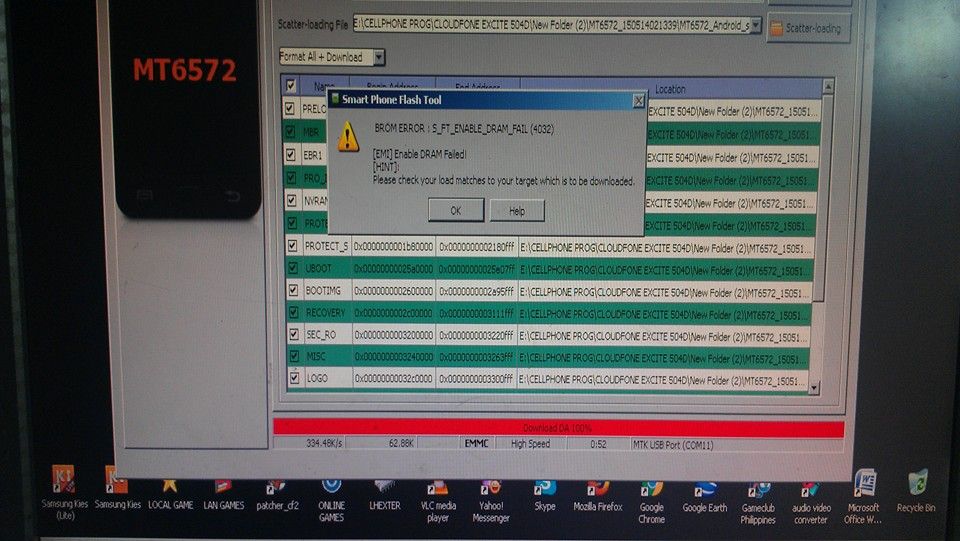Click the LOGO end address 0x000000003300fff
The height and width of the screenshot is (541, 960).
476,379
